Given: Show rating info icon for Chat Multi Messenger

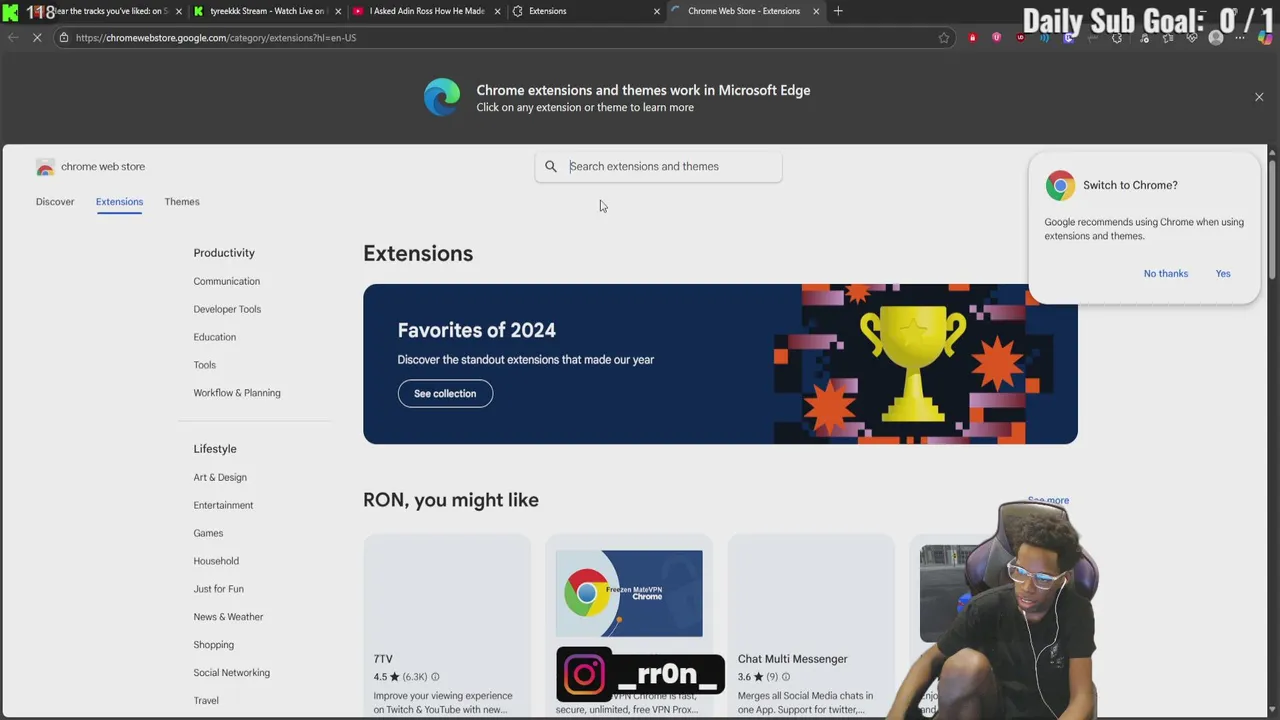Looking at the screenshot, I should pos(785,677).
